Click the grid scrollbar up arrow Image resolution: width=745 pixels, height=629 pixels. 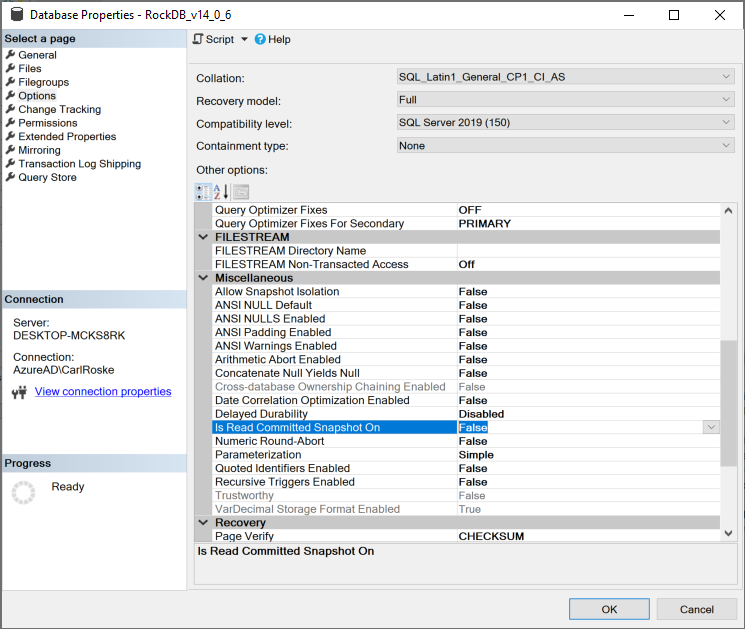(x=728, y=210)
